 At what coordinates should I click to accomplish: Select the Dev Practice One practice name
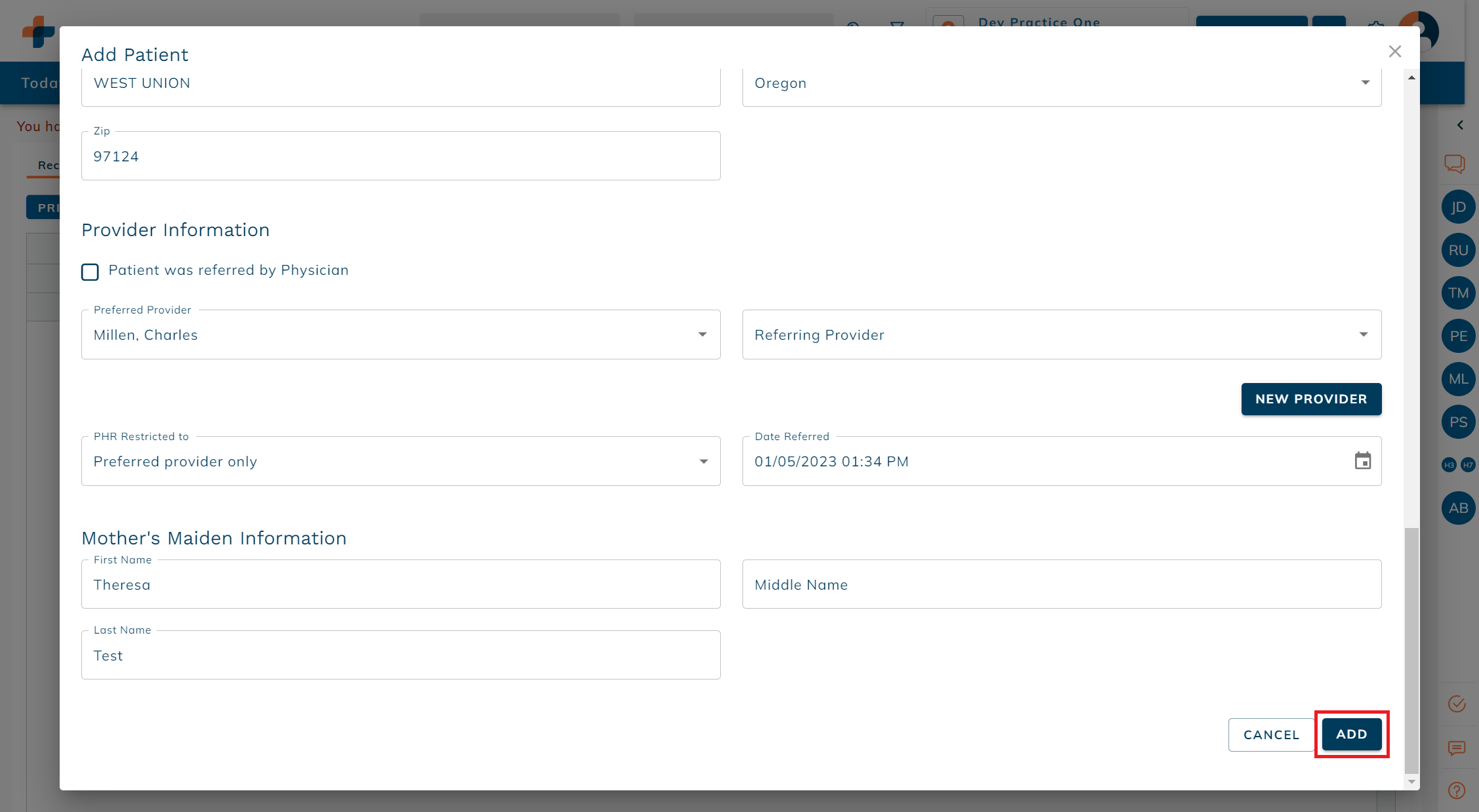pyautogui.click(x=1039, y=22)
